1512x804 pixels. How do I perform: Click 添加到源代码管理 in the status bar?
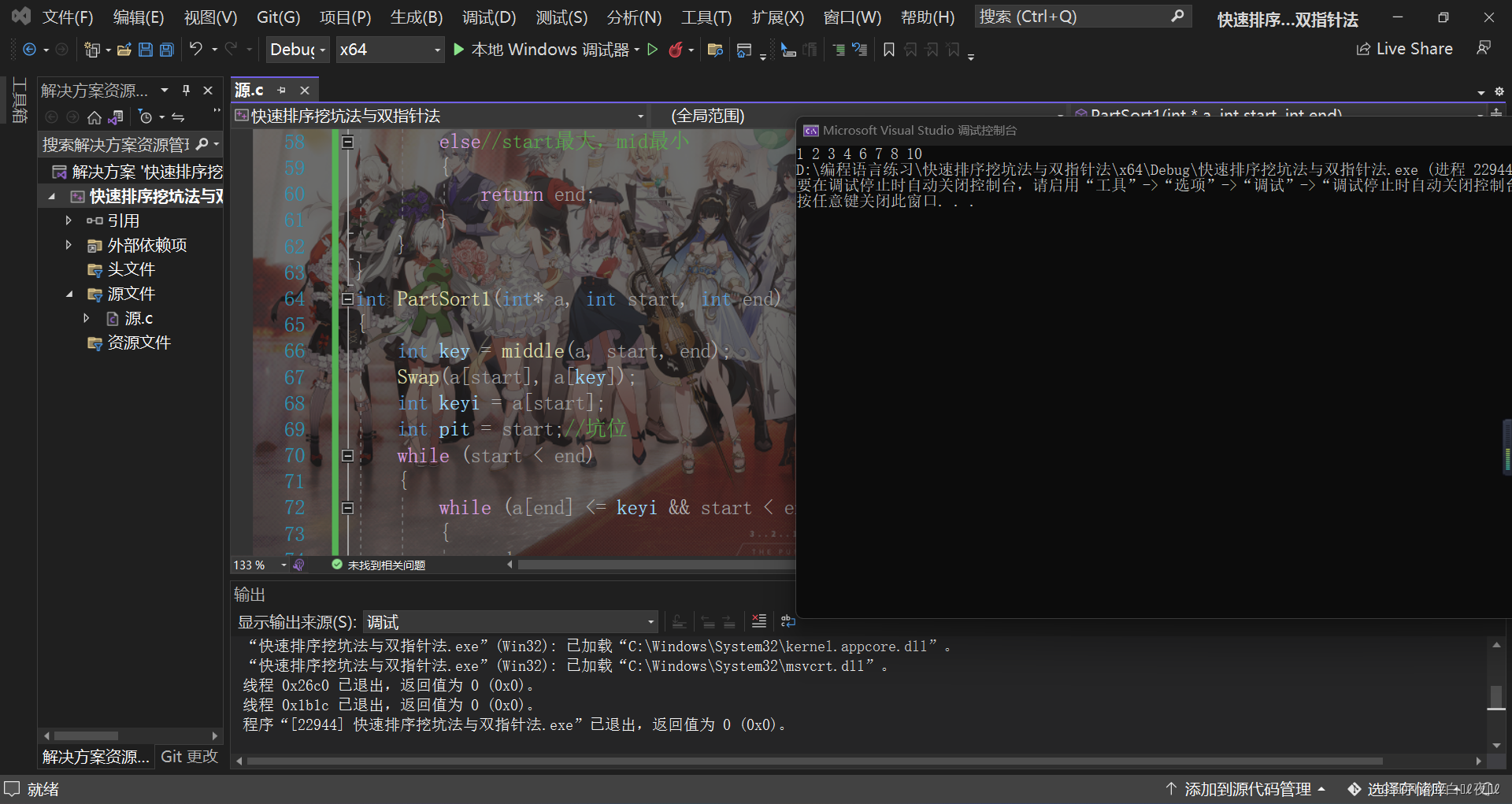(1245, 788)
